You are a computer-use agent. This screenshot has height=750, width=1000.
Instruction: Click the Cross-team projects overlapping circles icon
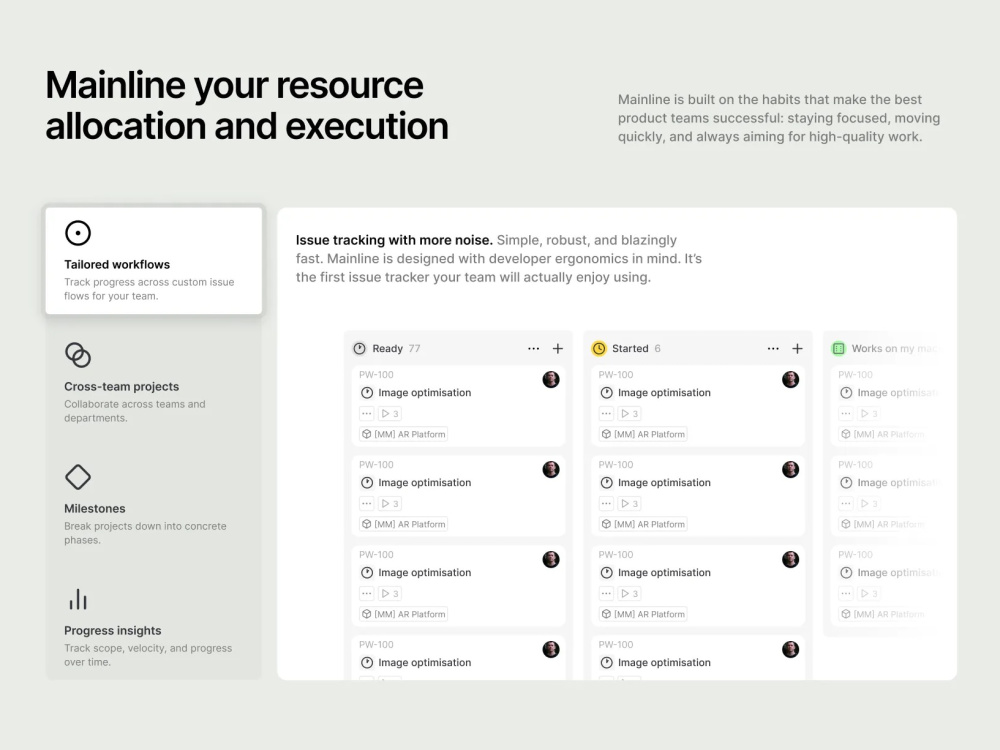(78, 355)
